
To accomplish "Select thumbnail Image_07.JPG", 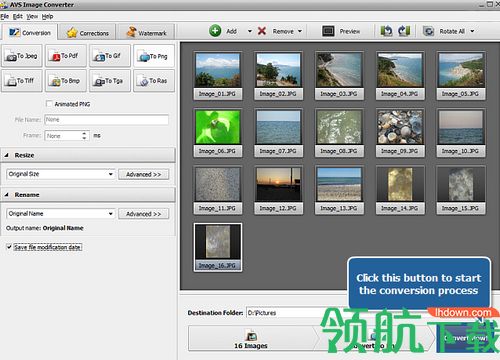I will pyautogui.click(x=278, y=133).
